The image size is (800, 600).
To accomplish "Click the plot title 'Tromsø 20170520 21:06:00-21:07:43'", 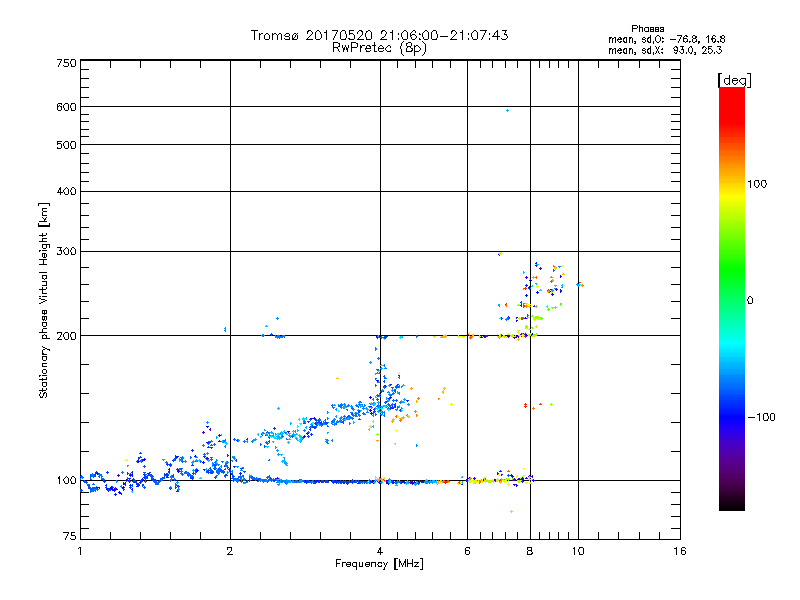I will tap(379, 35).
